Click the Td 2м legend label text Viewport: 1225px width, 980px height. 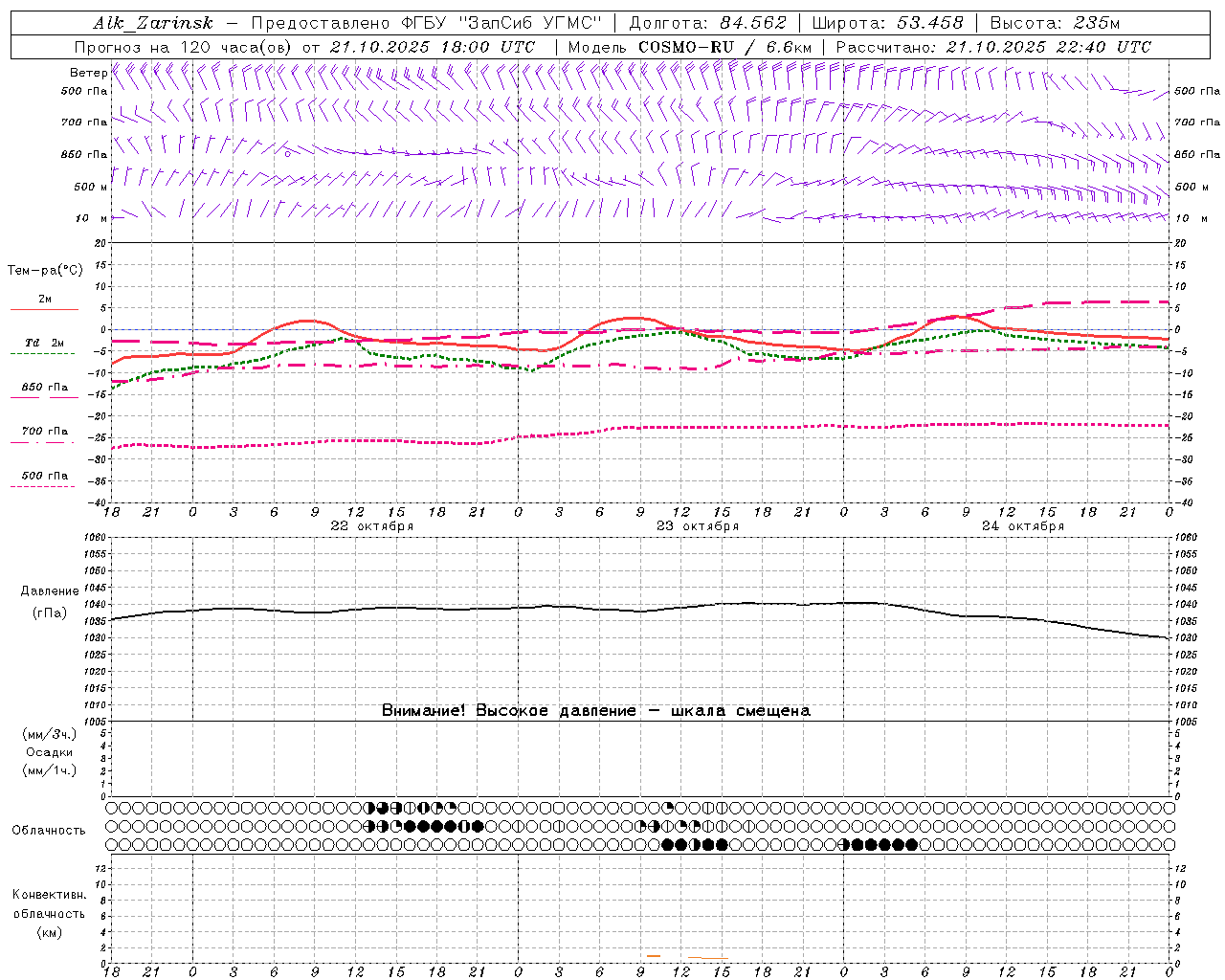tap(45, 343)
